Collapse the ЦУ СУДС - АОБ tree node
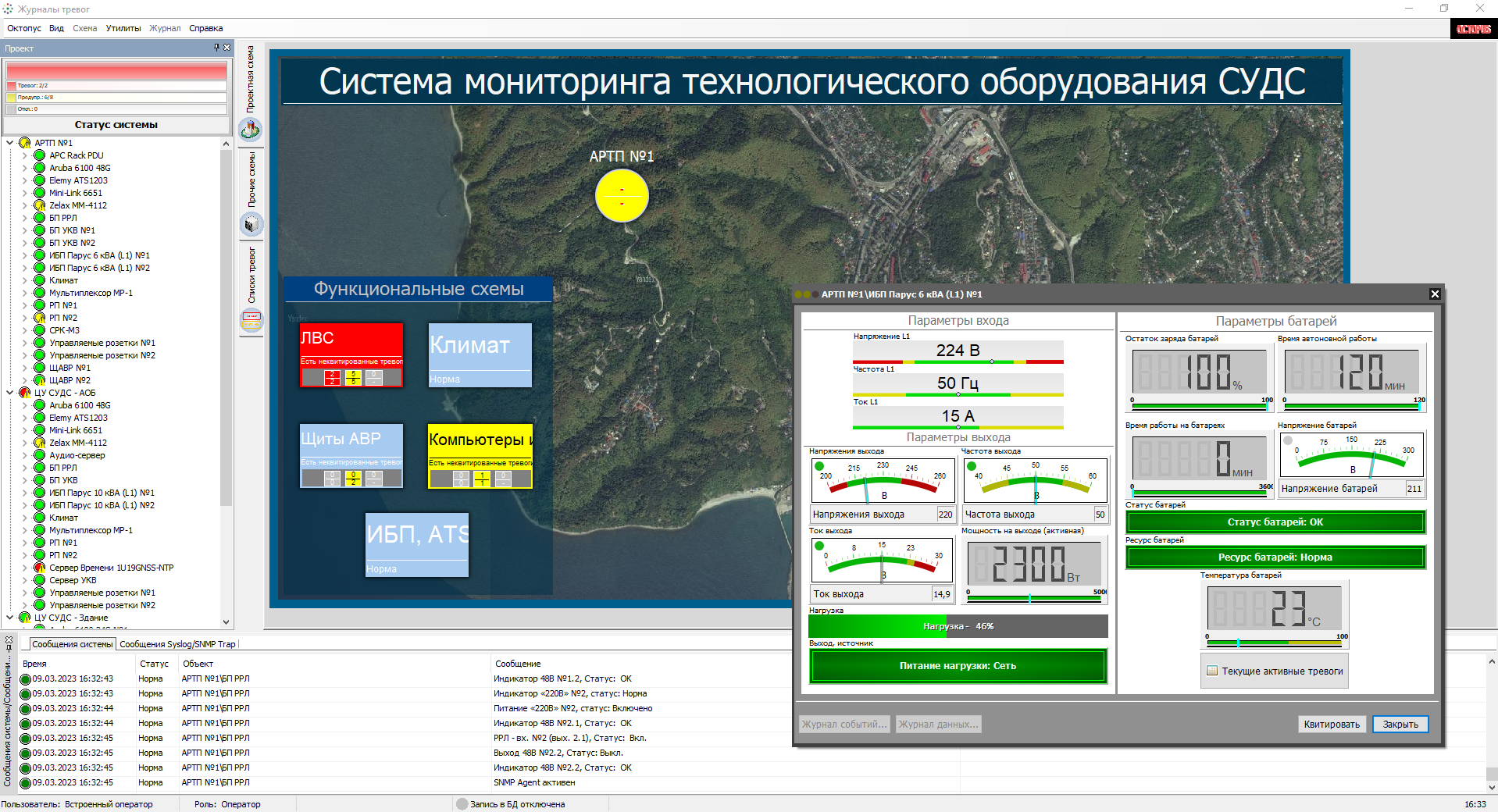The height and width of the screenshot is (812, 1498). (x=10, y=393)
